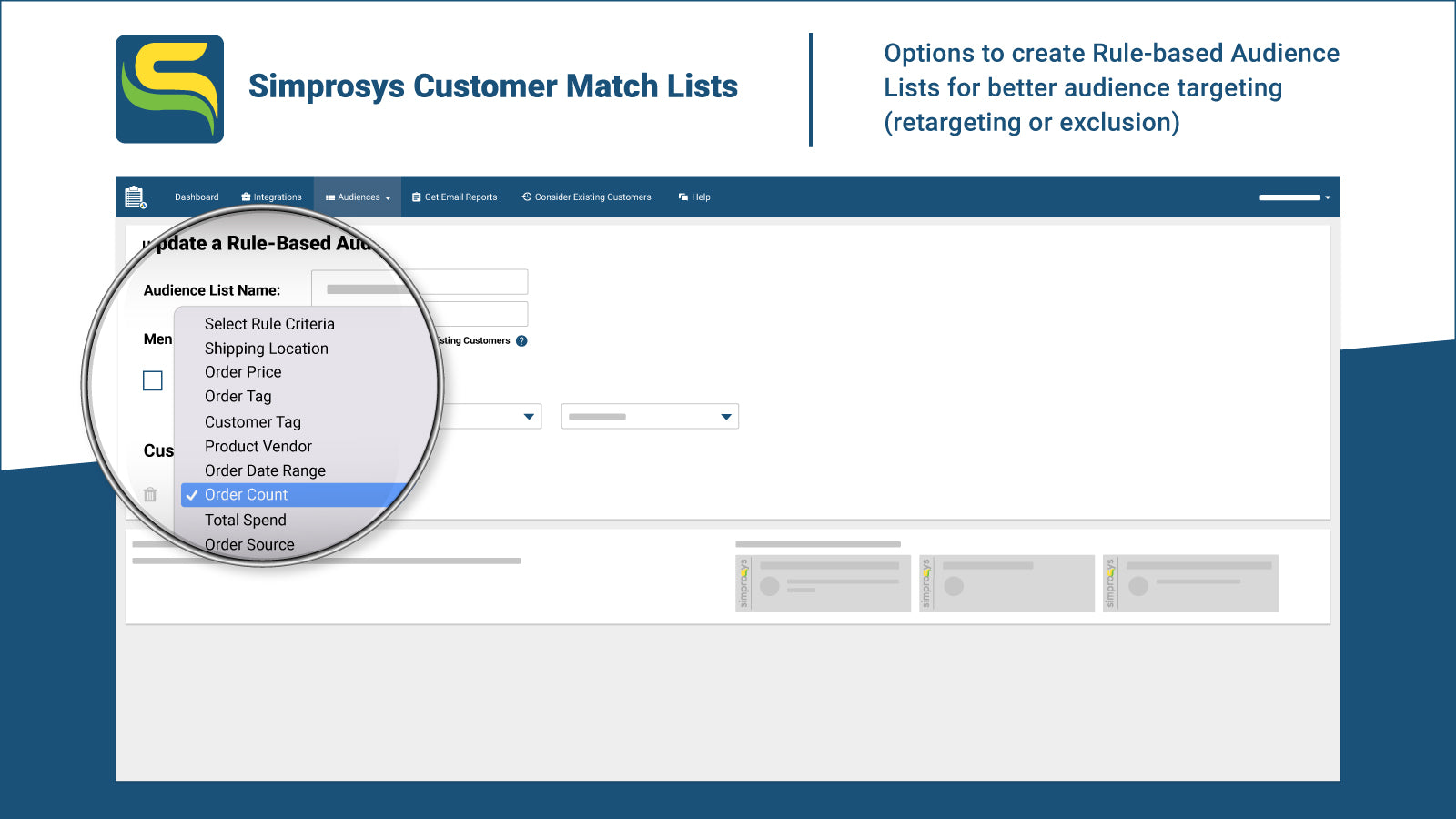The height and width of the screenshot is (819, 1456).
Task: Click the Help flag icon
Action: [x=682, y=197]
